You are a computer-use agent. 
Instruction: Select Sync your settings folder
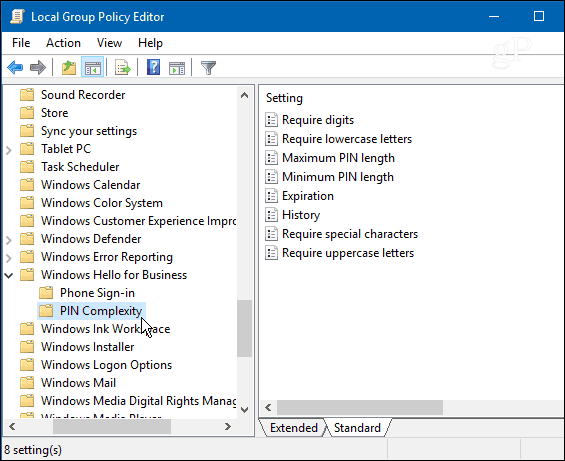(89, 131)
